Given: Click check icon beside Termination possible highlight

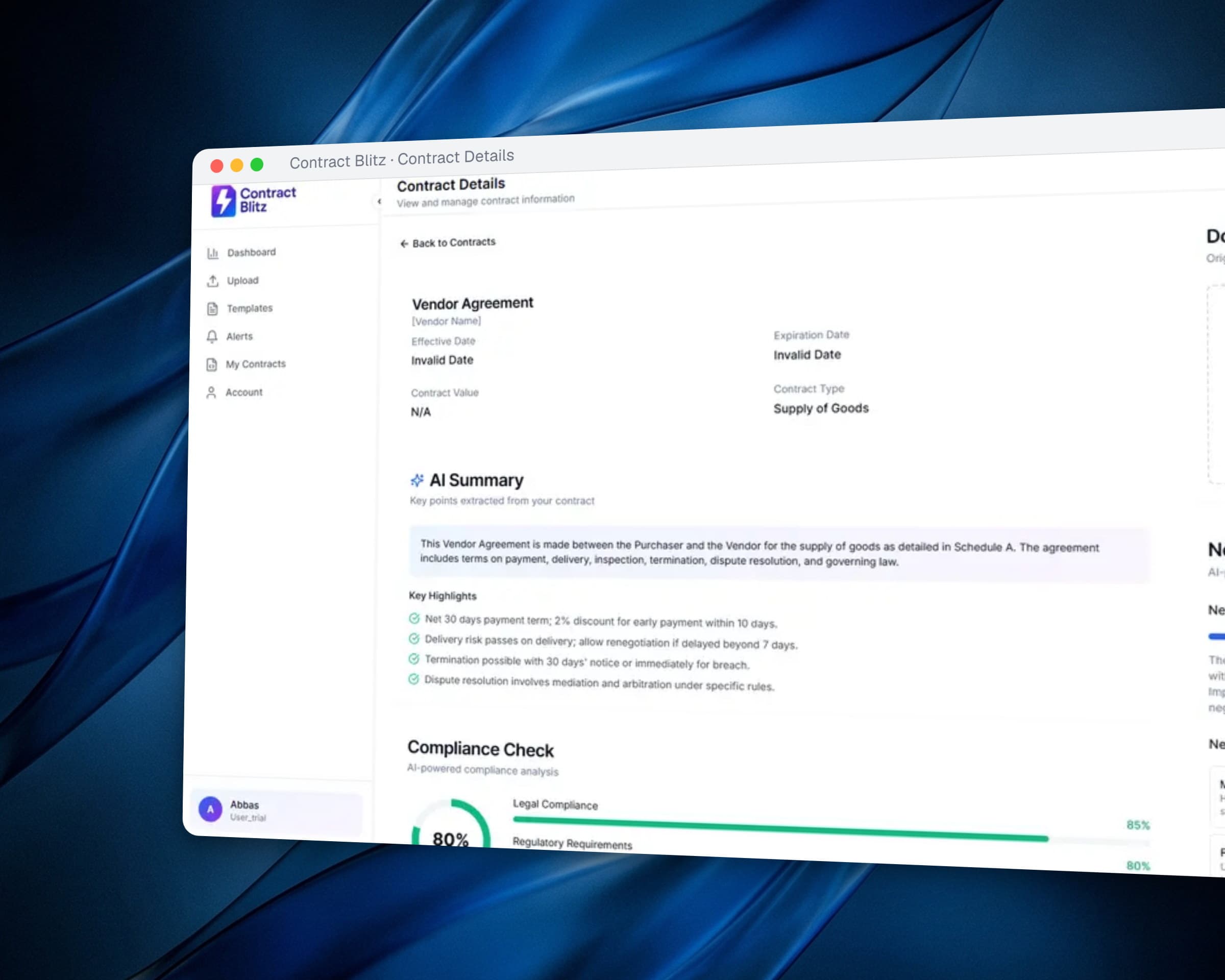Looking at the screenshot, I should click(x=413, y=659).
